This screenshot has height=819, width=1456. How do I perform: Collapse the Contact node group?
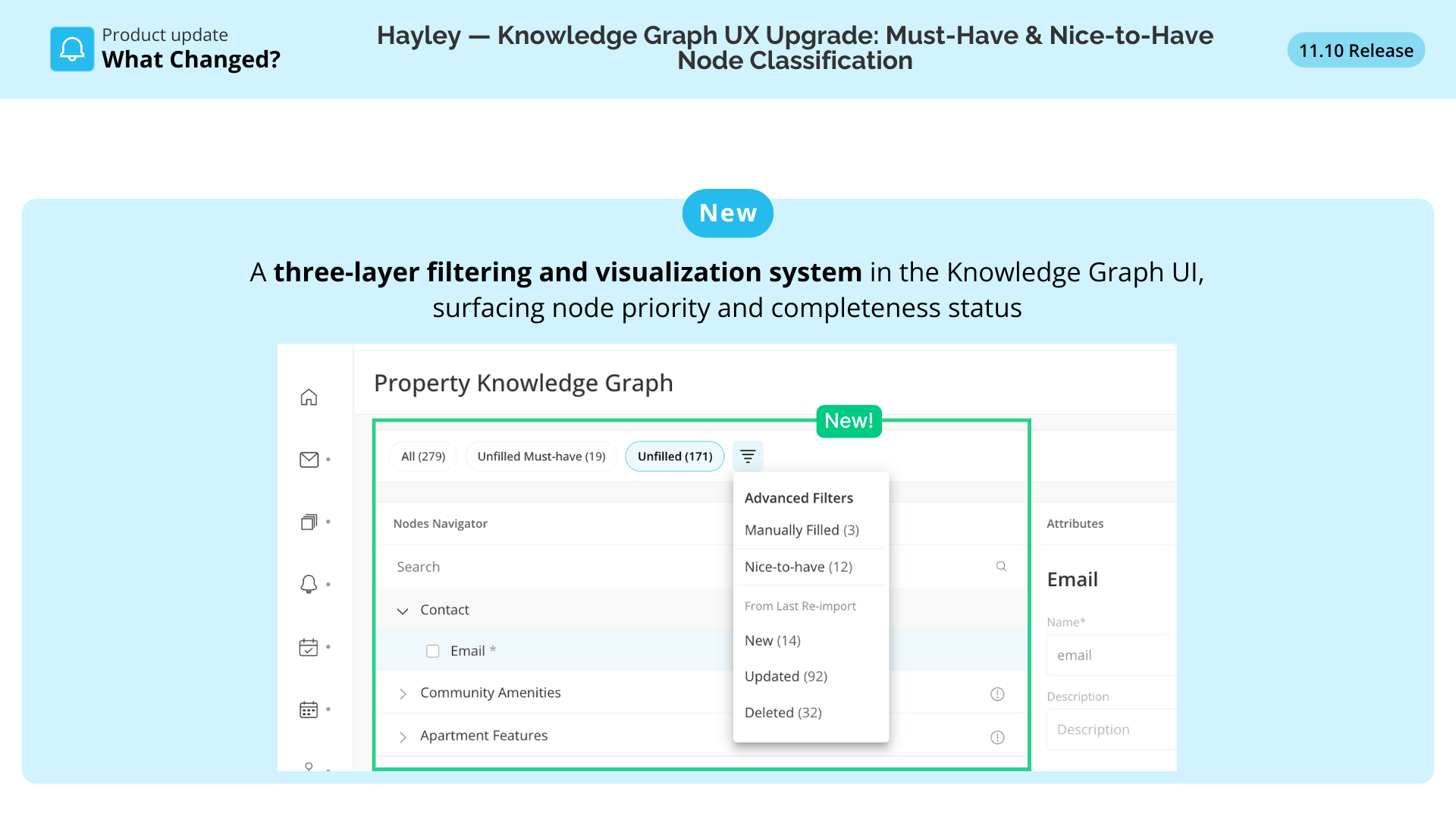pyautogui.click(x=403, y=610)
